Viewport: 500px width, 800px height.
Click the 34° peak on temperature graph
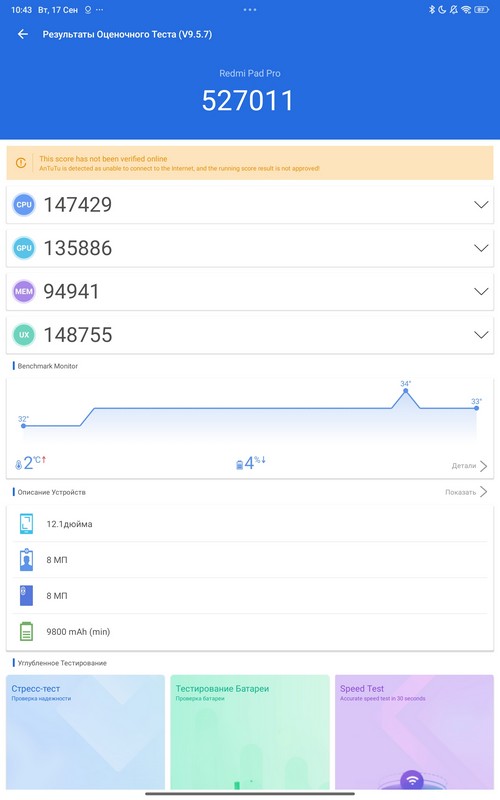click(406, 391)
